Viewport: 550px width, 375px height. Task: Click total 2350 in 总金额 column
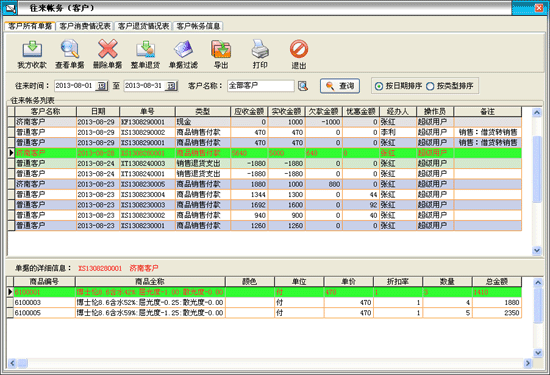point(511,313)
